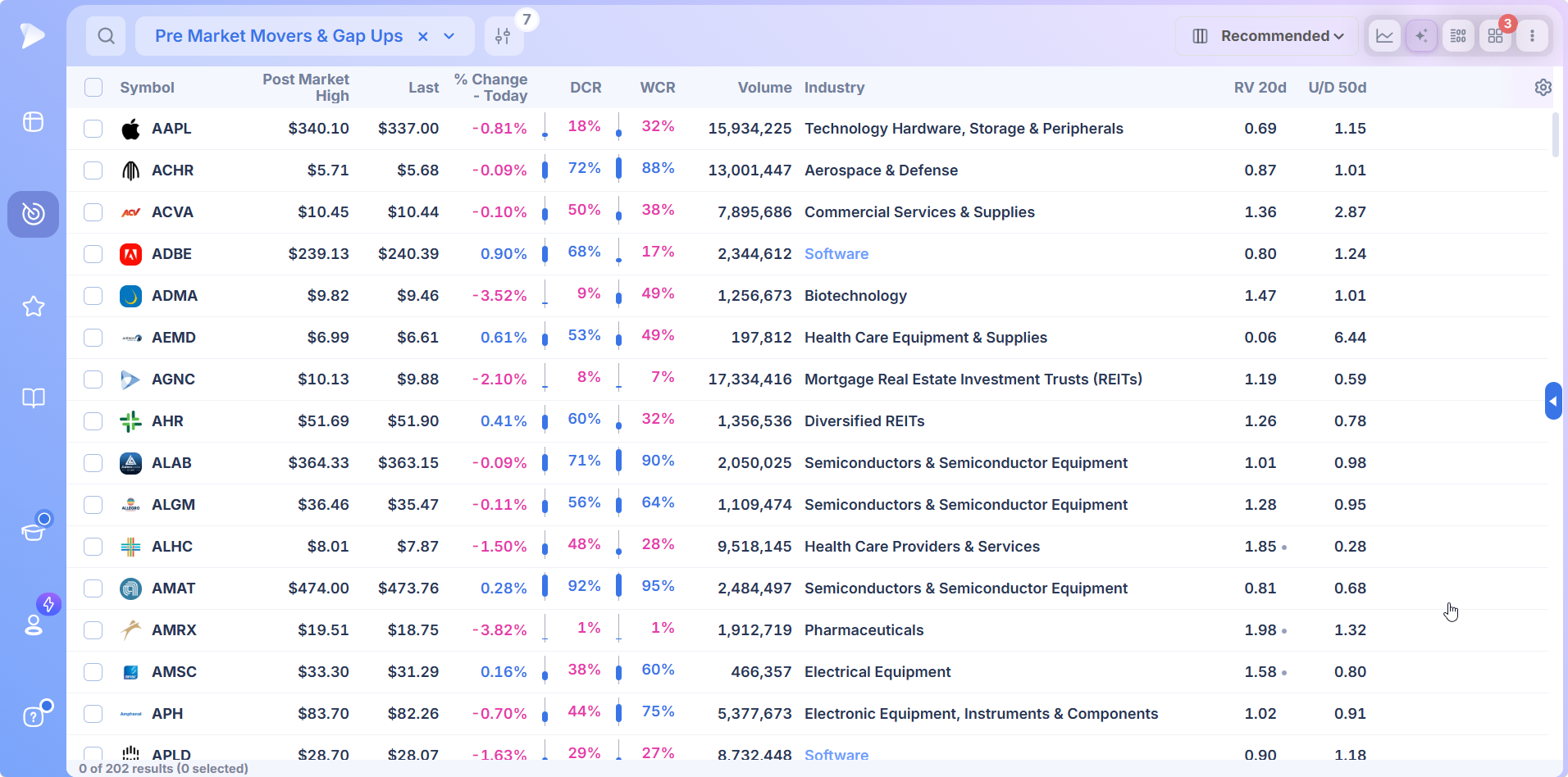Open the user profile sidebar icon
Image resolution: width=1568 pixels, height=777 pixels.
coord(34,624)
